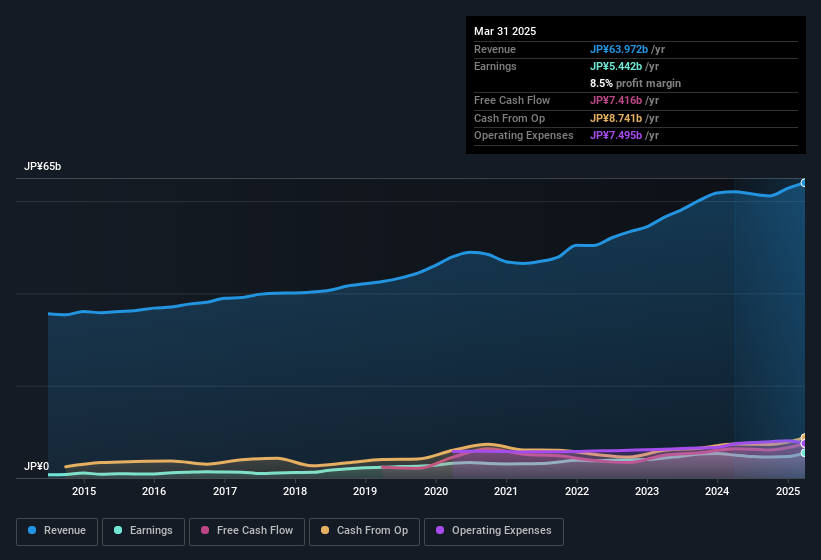Toggle the Free Cash Flow legend button
The height and width of the screenshot is (560, 821).
(247, 531)
